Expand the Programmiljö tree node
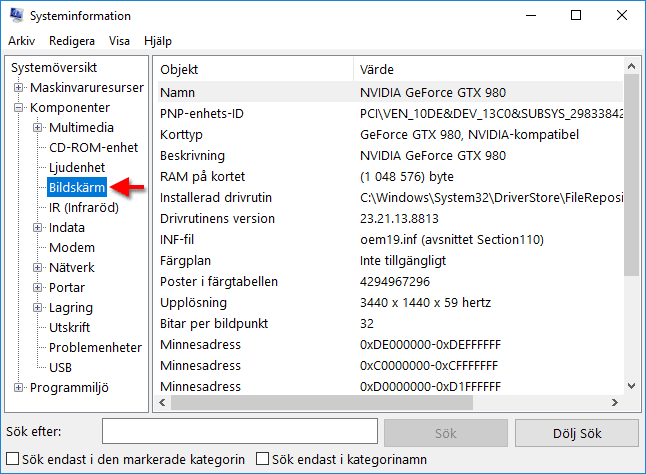Image resolution: width=646 pixels, height=474 pixels. pyautogui.click(x=18, y=388)
